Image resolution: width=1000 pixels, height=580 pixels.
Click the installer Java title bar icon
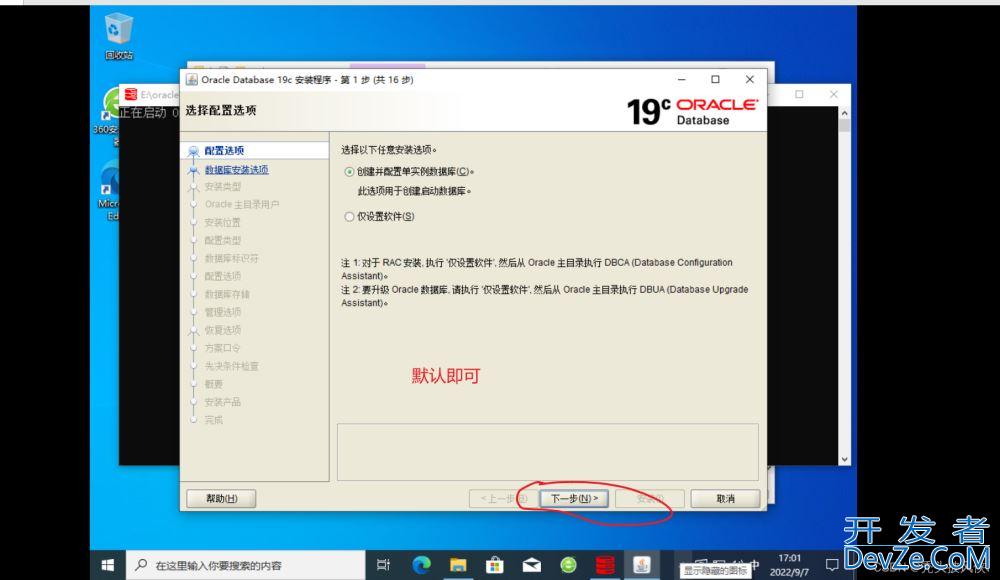[191, 79]
